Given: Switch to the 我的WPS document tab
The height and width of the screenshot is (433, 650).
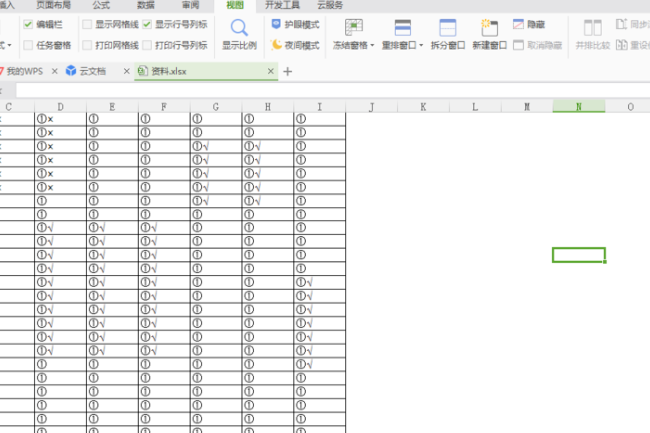Looking at the screenshot, I should [x=24, y=71].
